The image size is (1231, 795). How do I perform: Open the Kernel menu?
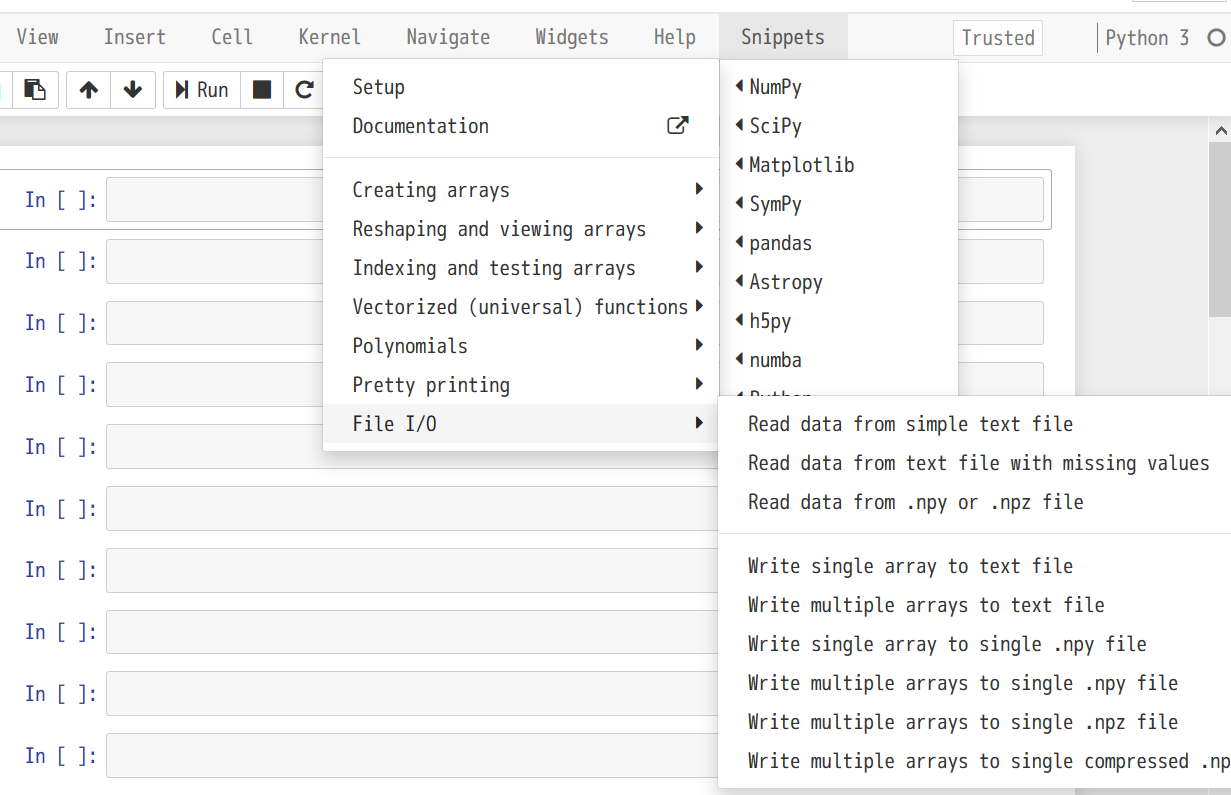[329, 38]
